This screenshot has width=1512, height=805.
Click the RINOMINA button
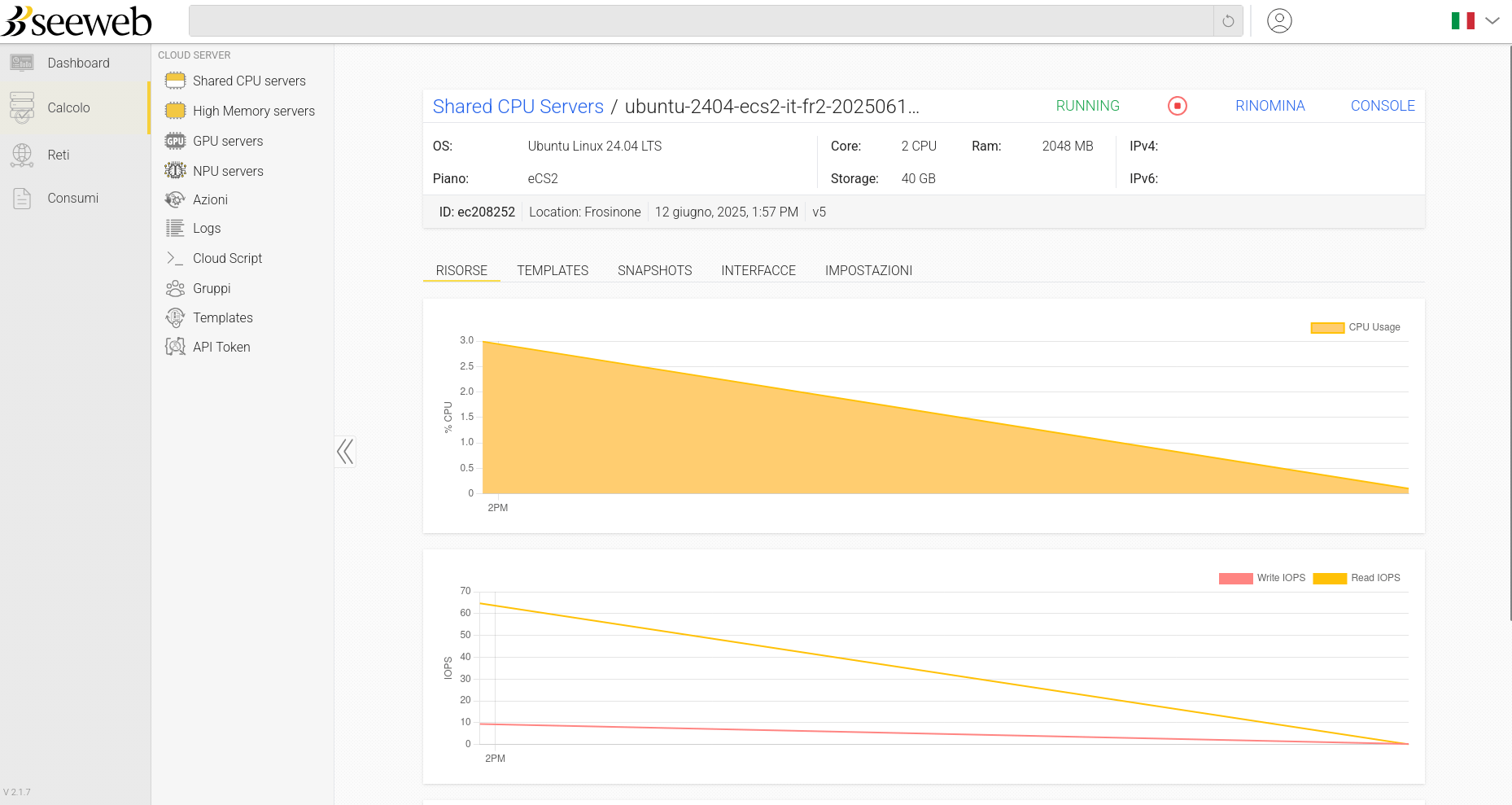[1269, 106]
